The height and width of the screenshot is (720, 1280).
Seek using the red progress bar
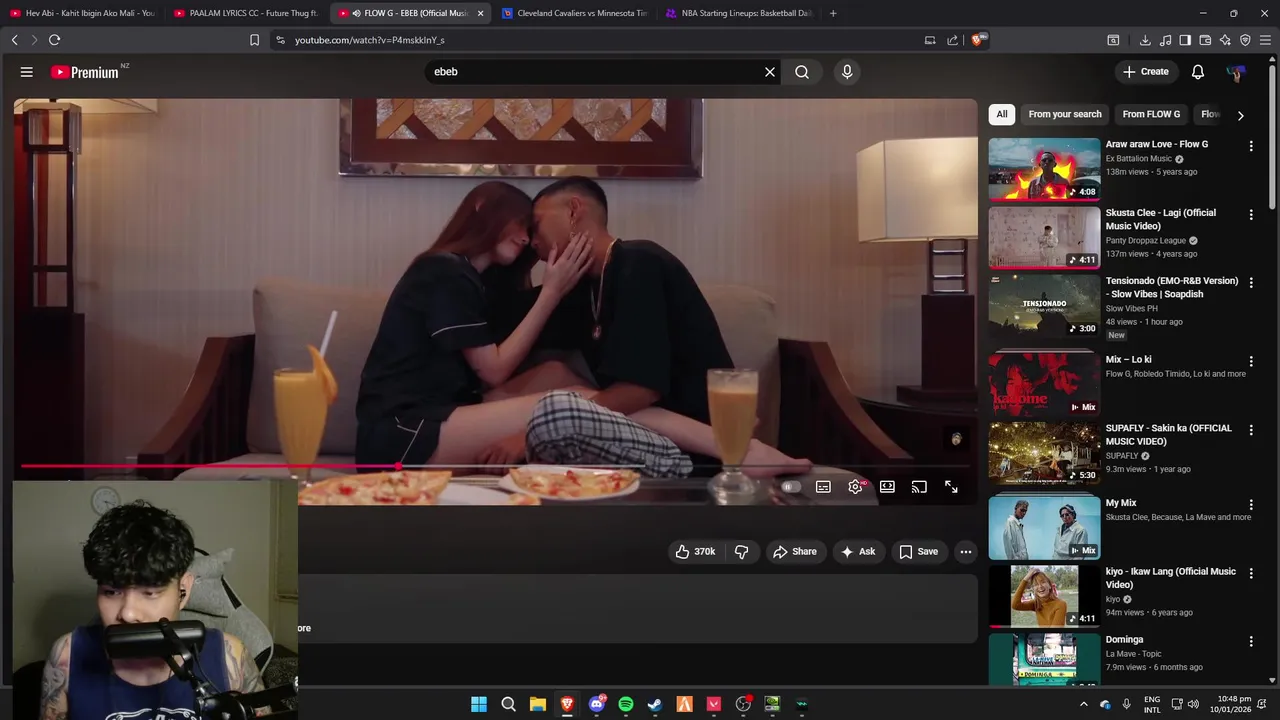click(495, 466)
